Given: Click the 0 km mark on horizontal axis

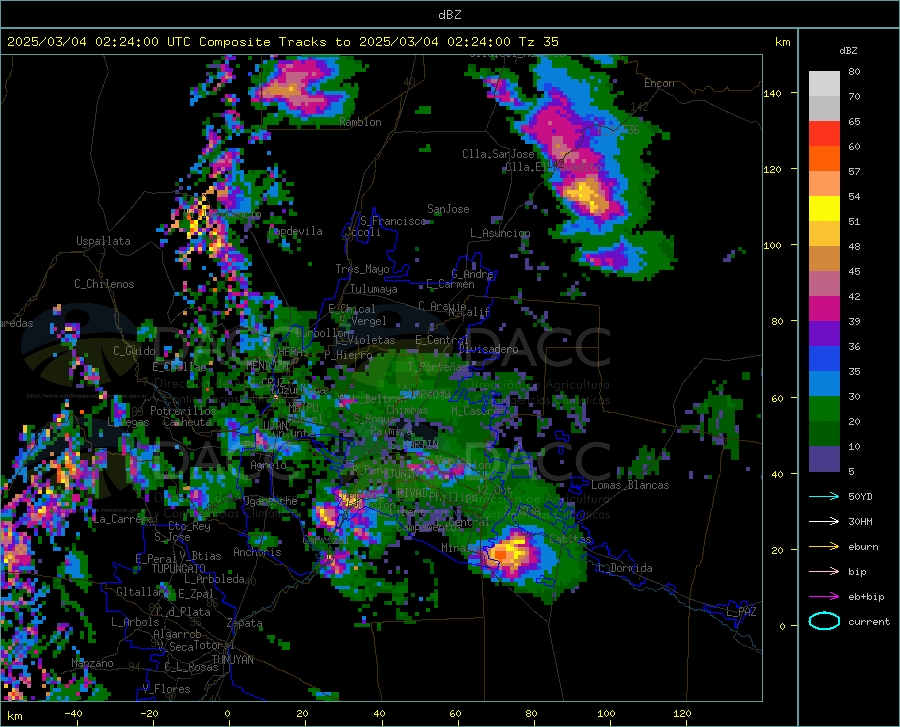Looking at the screenshot, I should (228, 713).
